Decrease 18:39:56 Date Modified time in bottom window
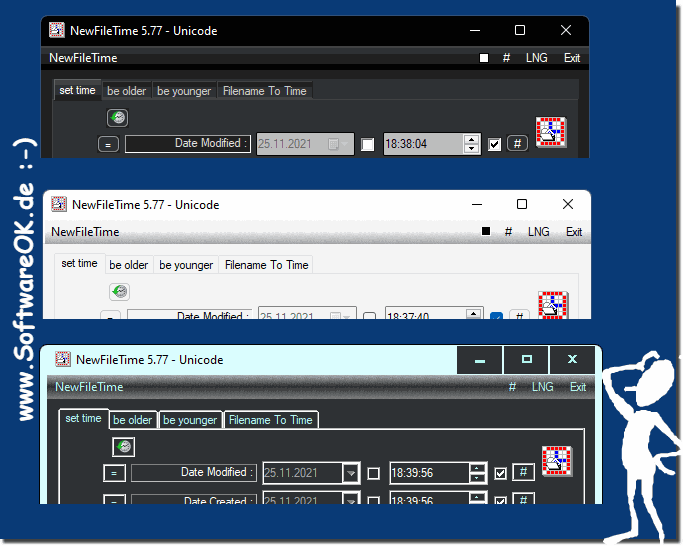Image resolution: width=683 pixels, height=546 pixels. click(x=477, y=478)
